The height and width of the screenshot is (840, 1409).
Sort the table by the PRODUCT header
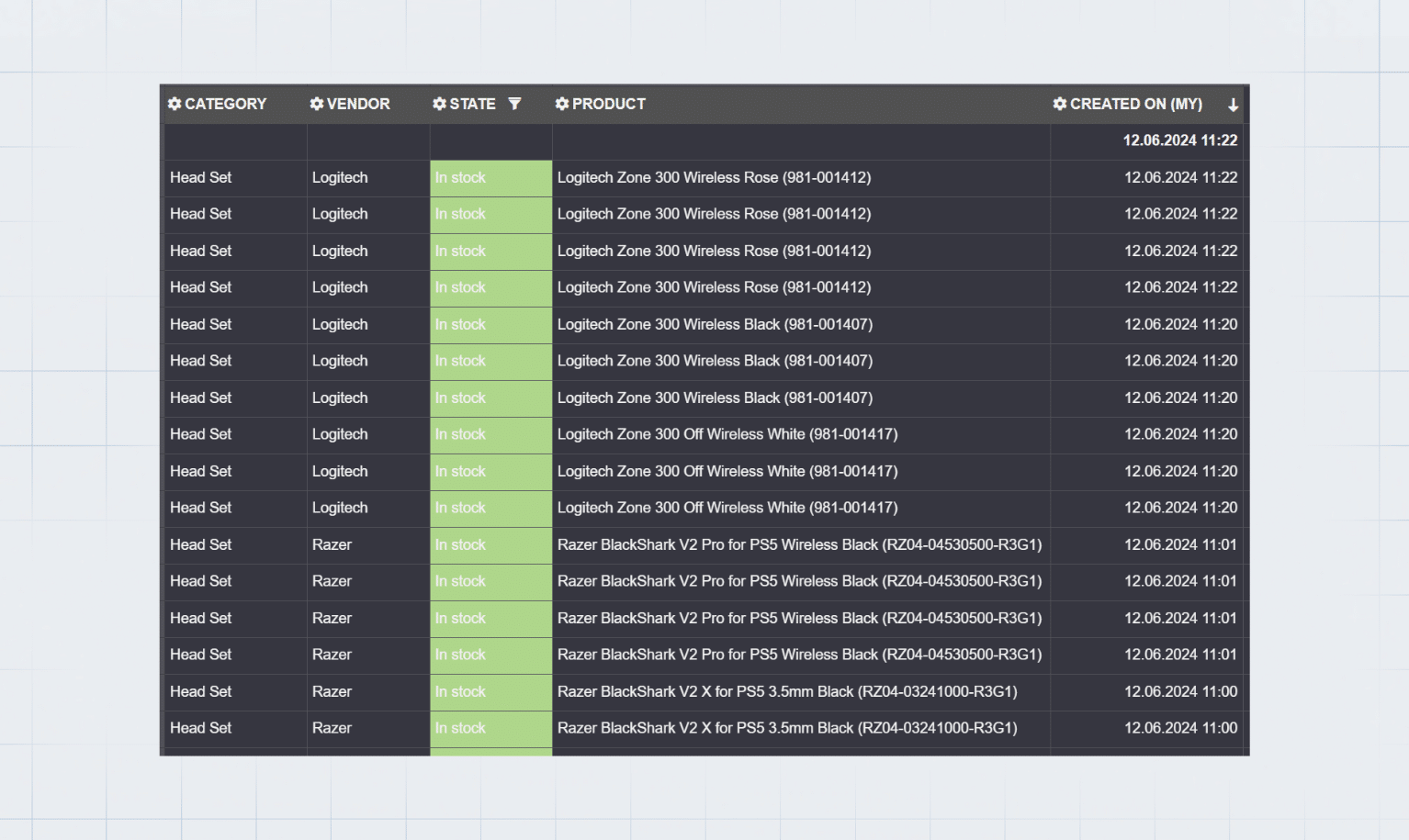[608, 104]
